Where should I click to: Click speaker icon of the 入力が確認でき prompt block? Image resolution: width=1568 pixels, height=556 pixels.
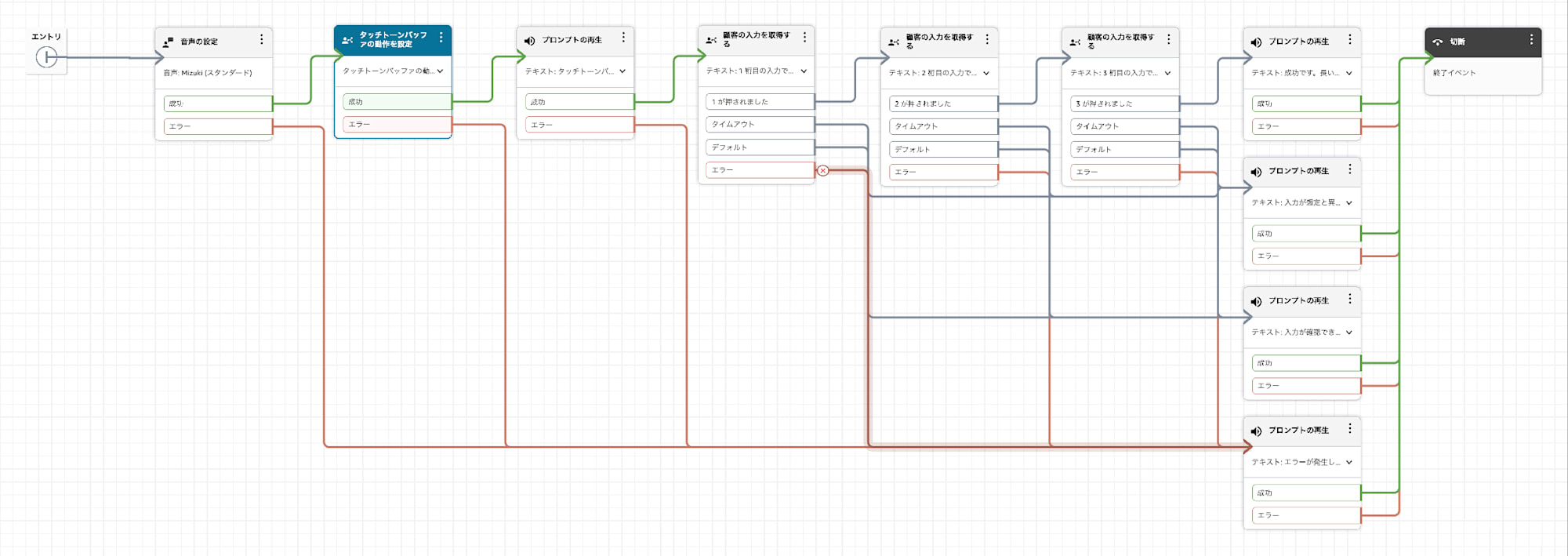pyautogui.click(x=1257, y=301)
